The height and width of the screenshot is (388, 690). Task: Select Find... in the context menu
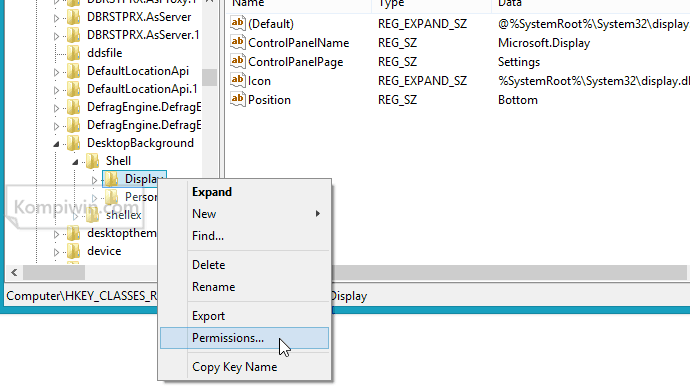click(244, 236)
